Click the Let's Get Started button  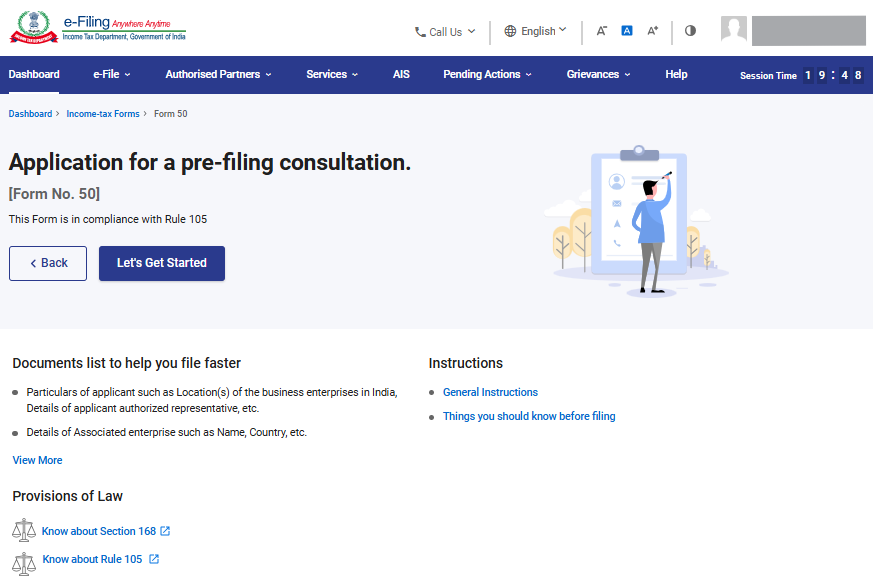pos(162,263)
